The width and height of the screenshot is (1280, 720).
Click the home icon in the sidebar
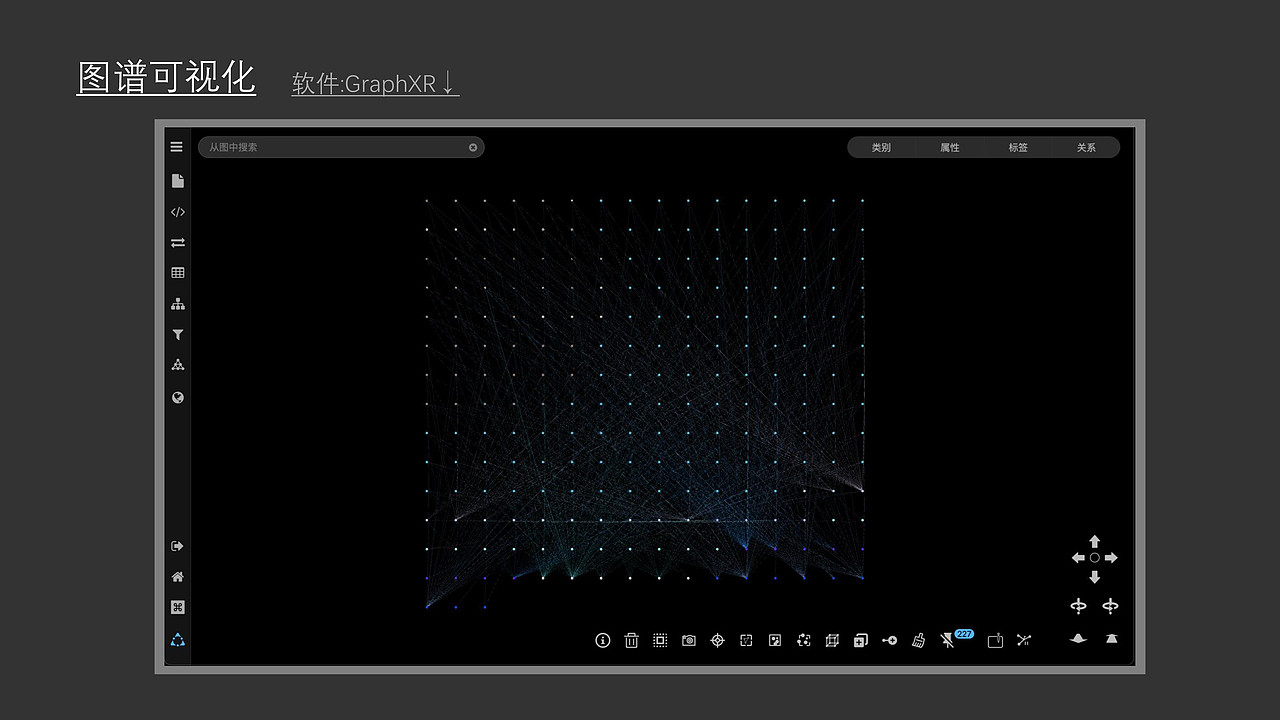177,576
